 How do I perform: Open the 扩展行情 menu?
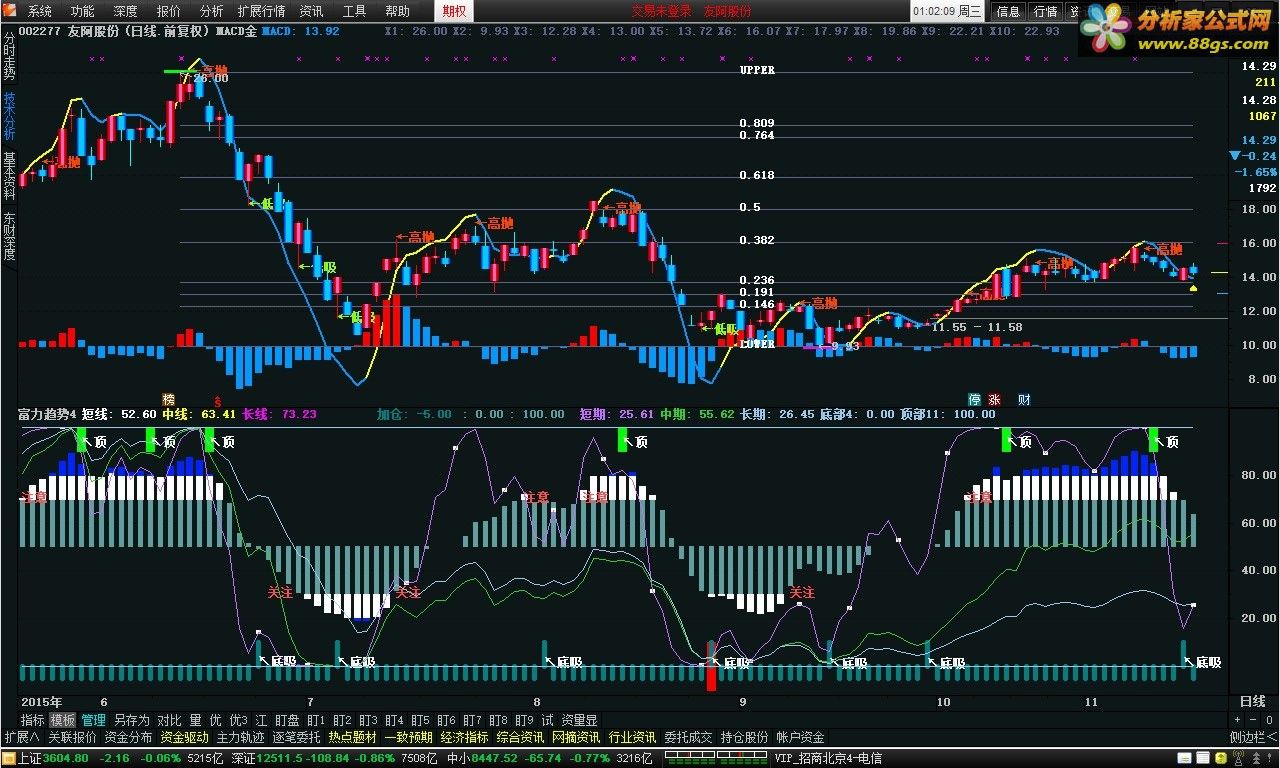261,11
